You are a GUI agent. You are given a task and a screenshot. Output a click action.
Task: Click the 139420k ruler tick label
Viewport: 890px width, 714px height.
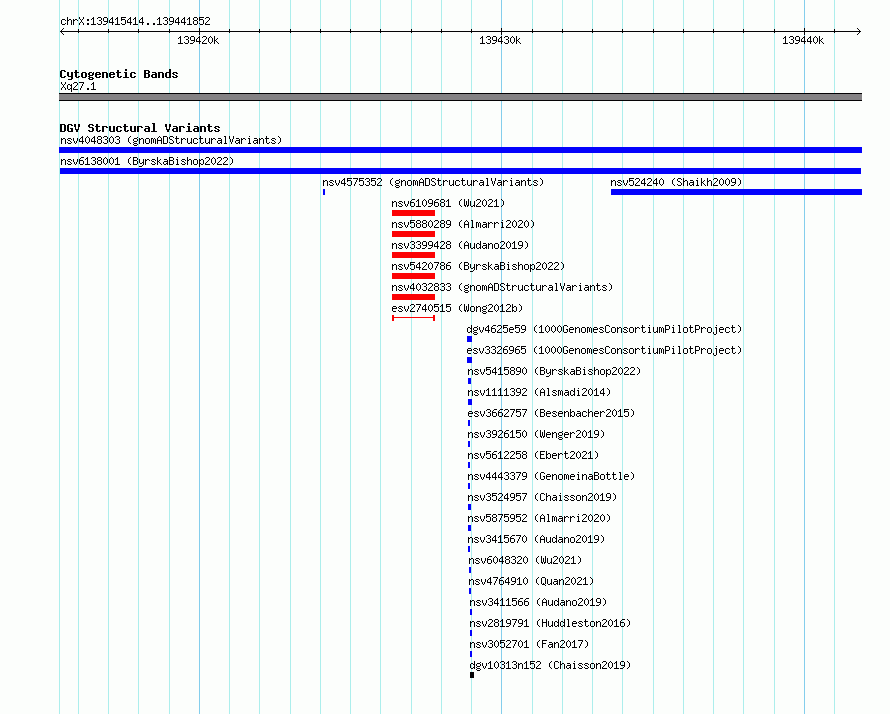[198, 40]
